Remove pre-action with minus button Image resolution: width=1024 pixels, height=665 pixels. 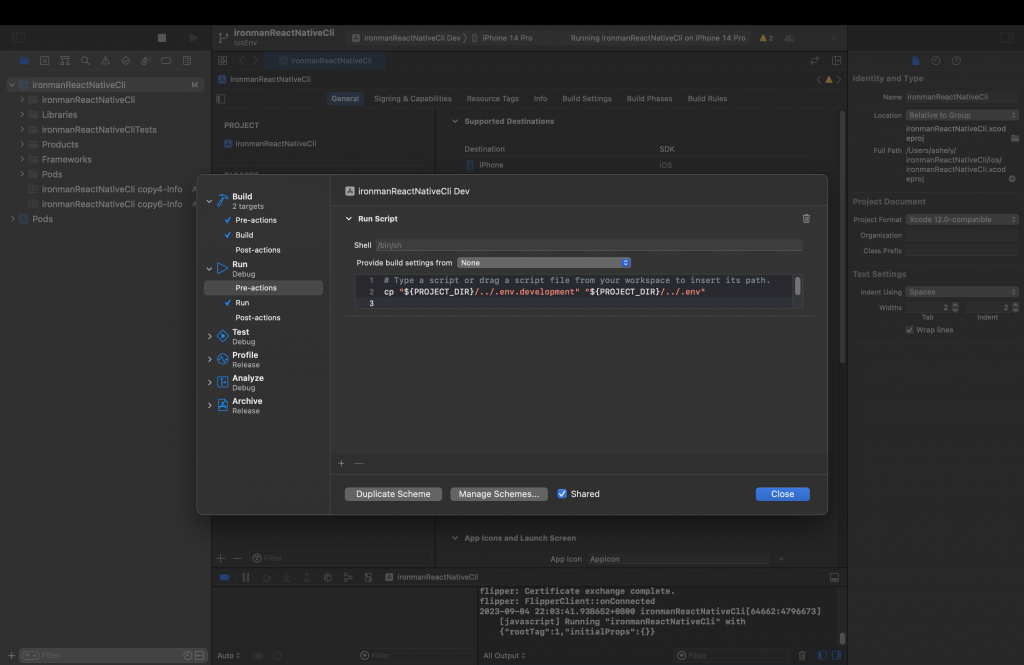(359, 463)
